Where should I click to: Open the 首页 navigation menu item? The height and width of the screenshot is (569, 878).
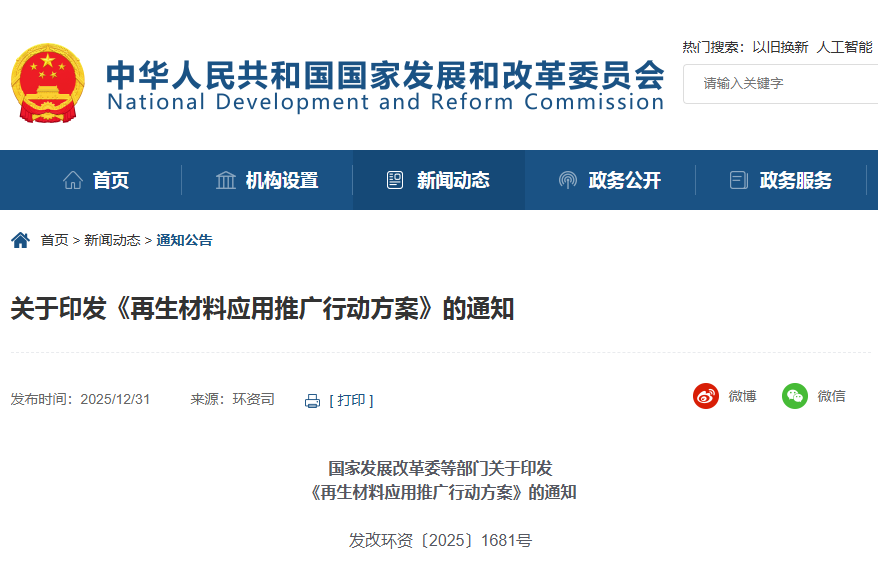coord(111,180)
